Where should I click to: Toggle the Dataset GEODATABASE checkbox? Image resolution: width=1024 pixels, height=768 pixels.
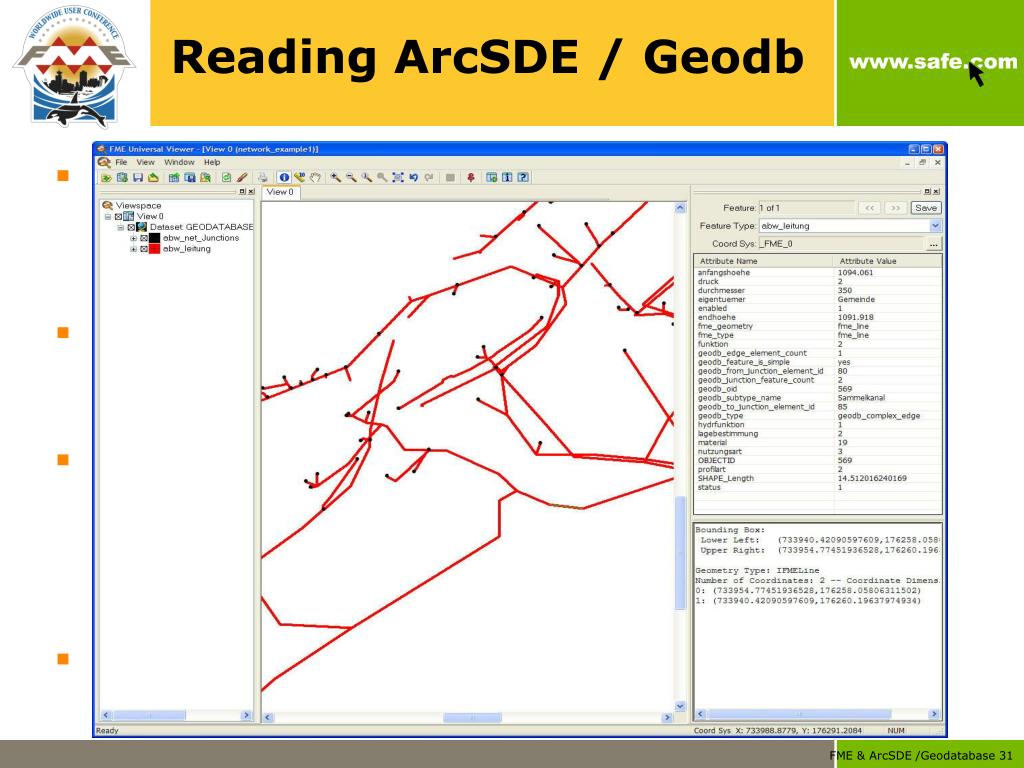point(131,227)
